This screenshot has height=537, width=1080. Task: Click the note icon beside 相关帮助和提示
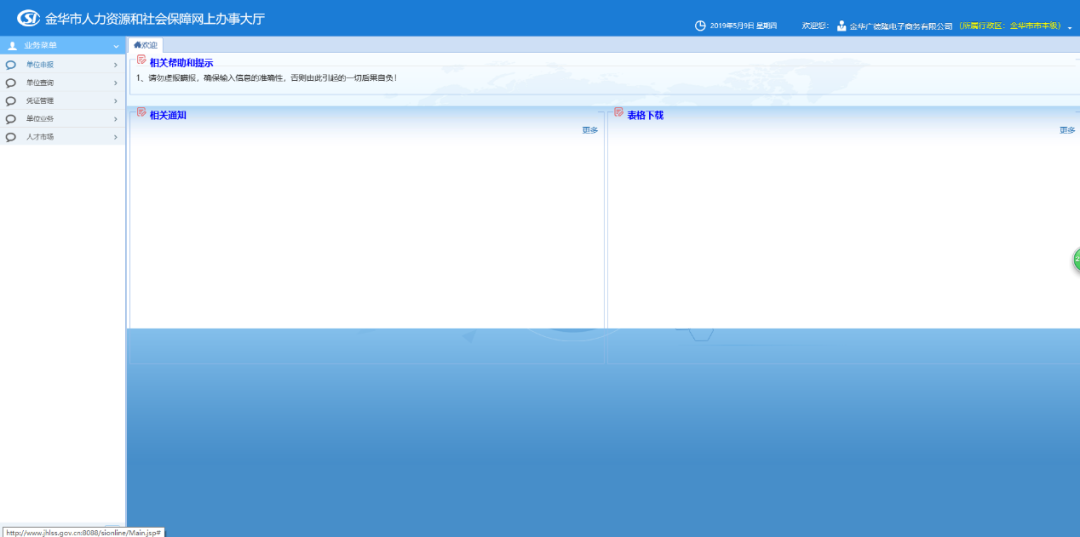click(x=141, y=59)
